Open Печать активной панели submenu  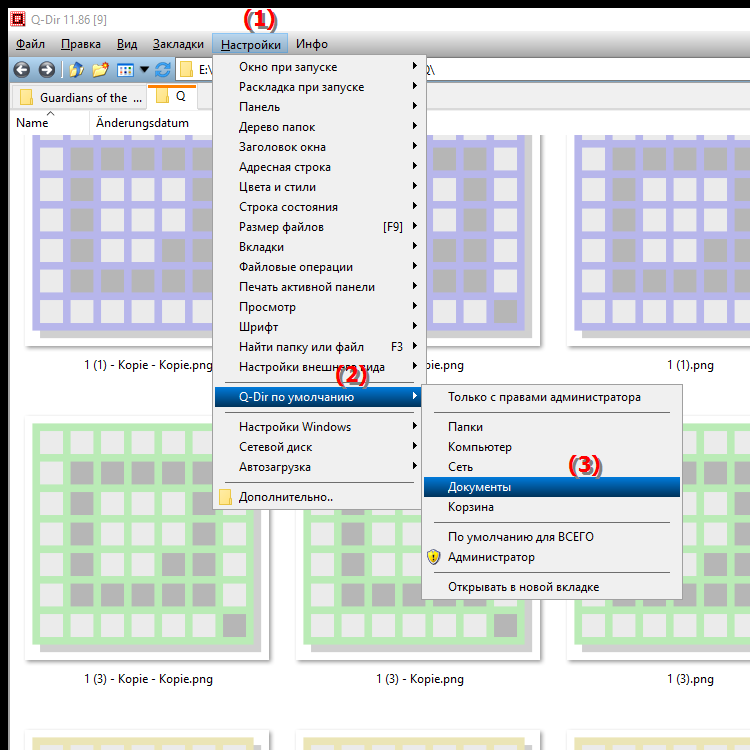[x=318, y=287]
